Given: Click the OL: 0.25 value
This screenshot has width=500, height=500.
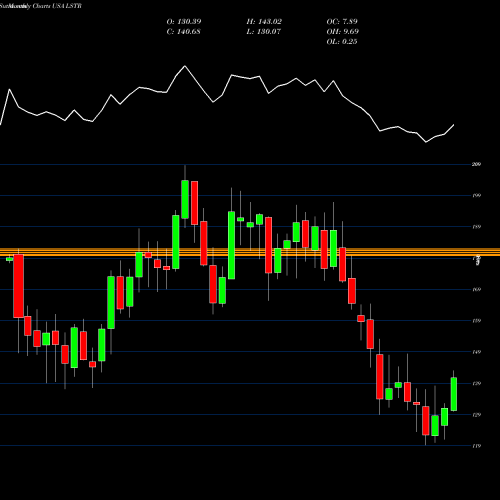Looking at the screenshot, I should coord(342,42).
